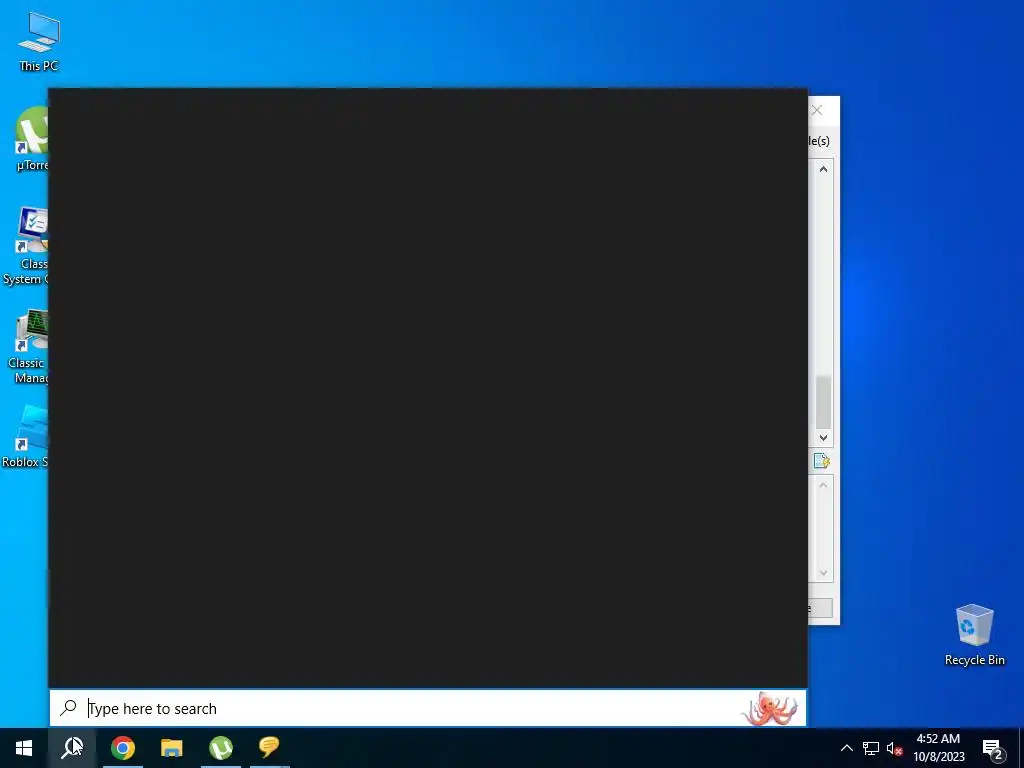Select the Roblox desktop shortcut

pos(25,436)
